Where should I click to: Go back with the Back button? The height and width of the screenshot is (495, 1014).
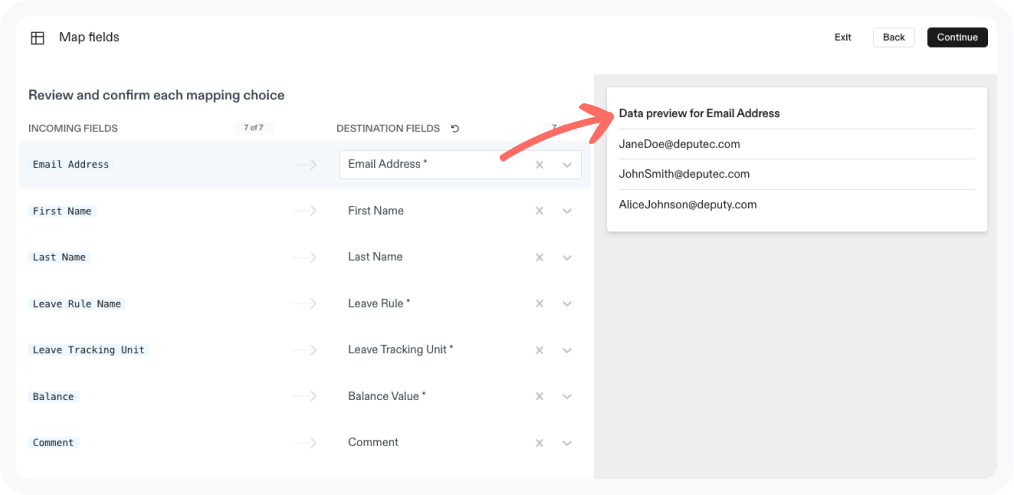(x=894, y=38)
